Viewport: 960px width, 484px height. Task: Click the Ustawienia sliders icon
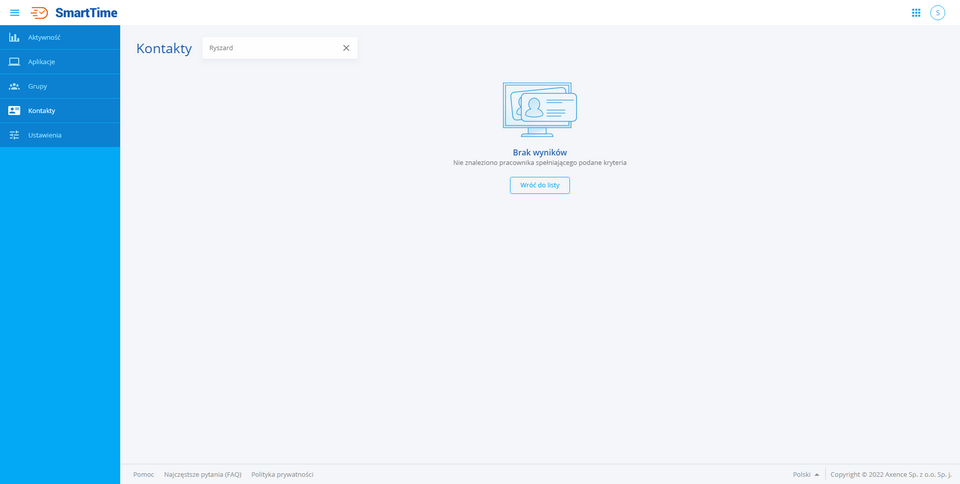[14, 135]
